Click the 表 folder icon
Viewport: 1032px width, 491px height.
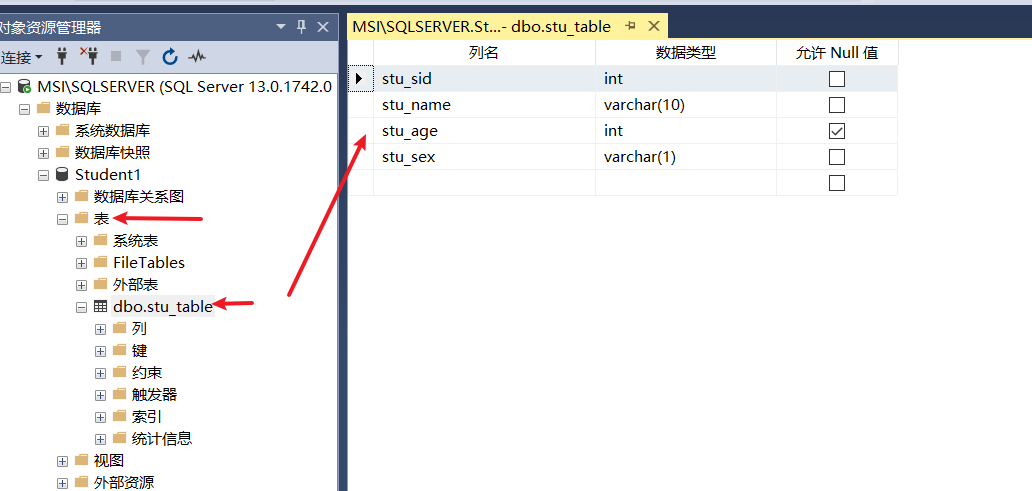[x=81, y=218]
